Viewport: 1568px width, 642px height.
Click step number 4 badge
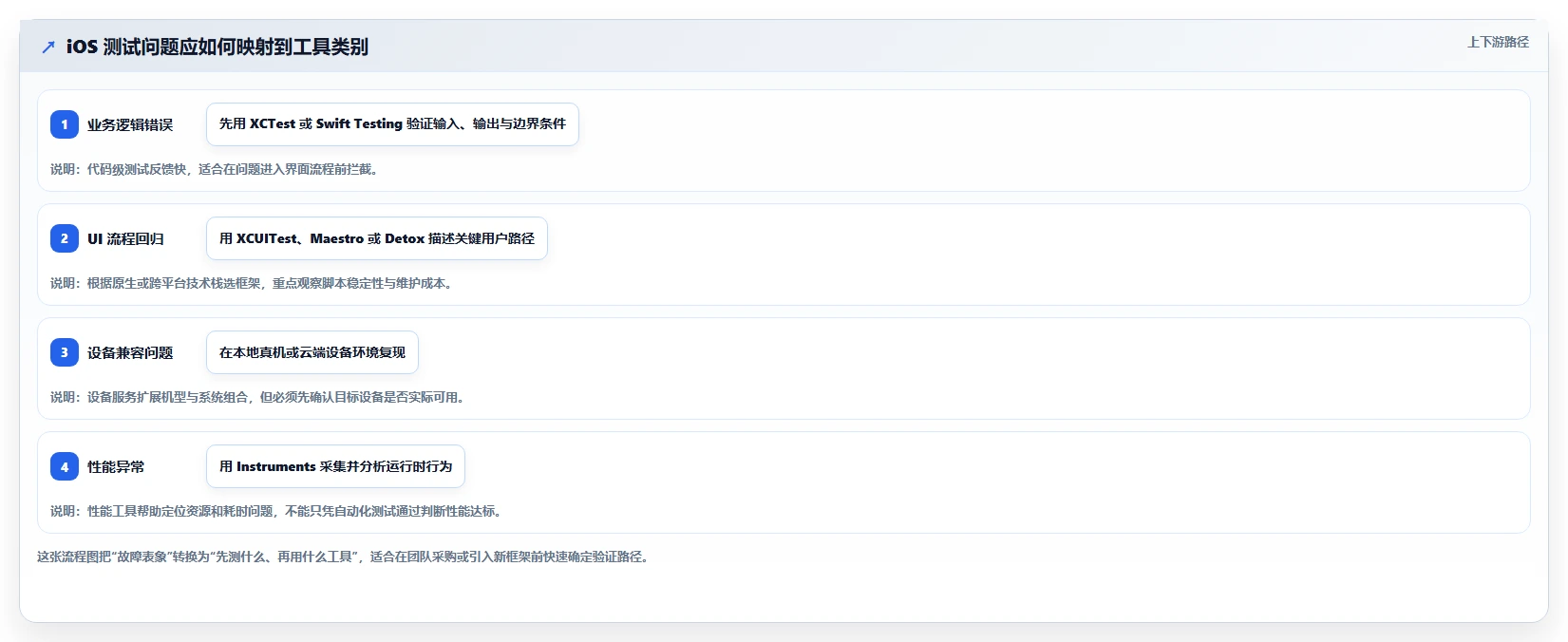point(65,466)
